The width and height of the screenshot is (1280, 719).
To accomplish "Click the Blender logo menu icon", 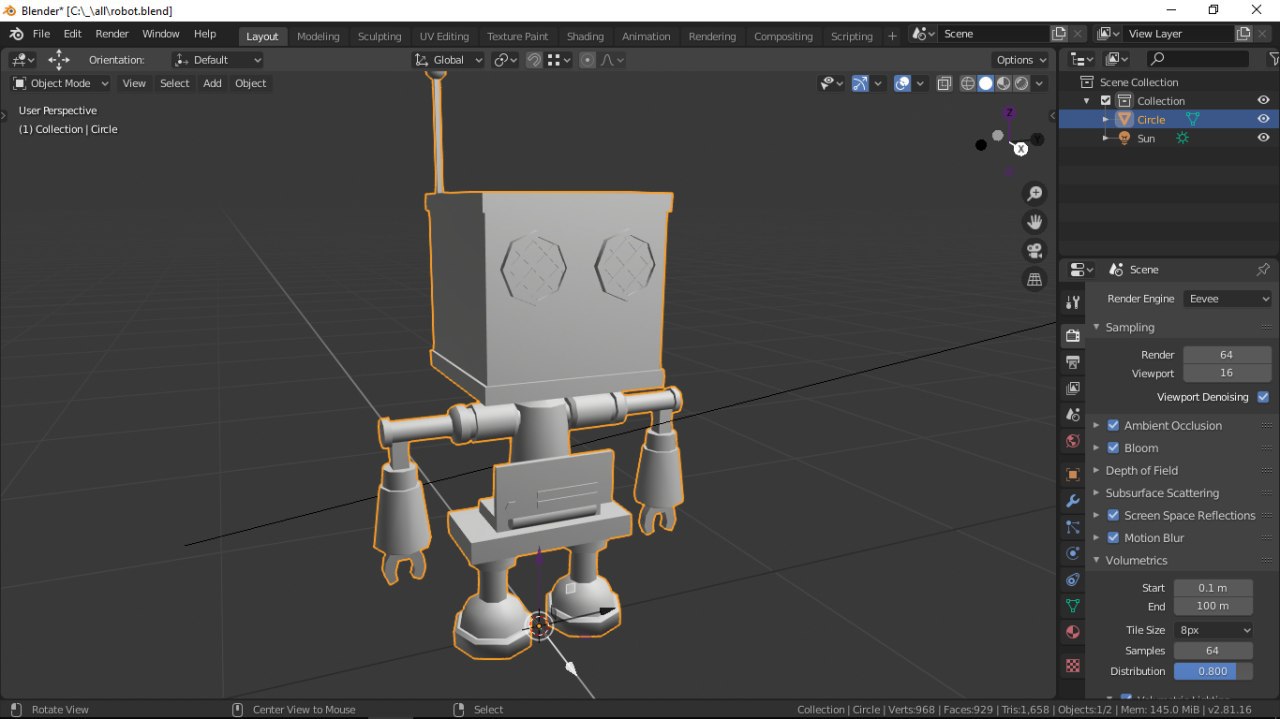I will point(16,34).
